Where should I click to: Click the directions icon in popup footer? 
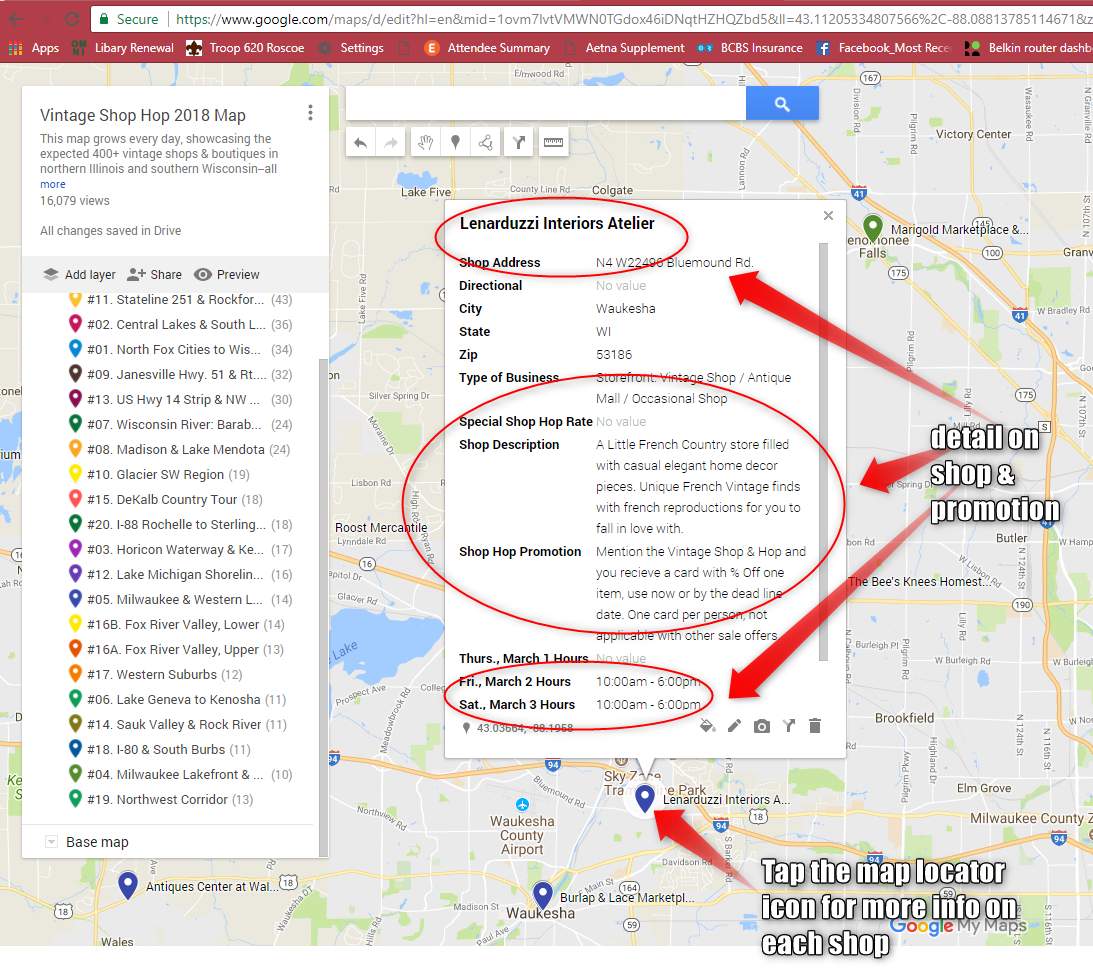(788, 726)
